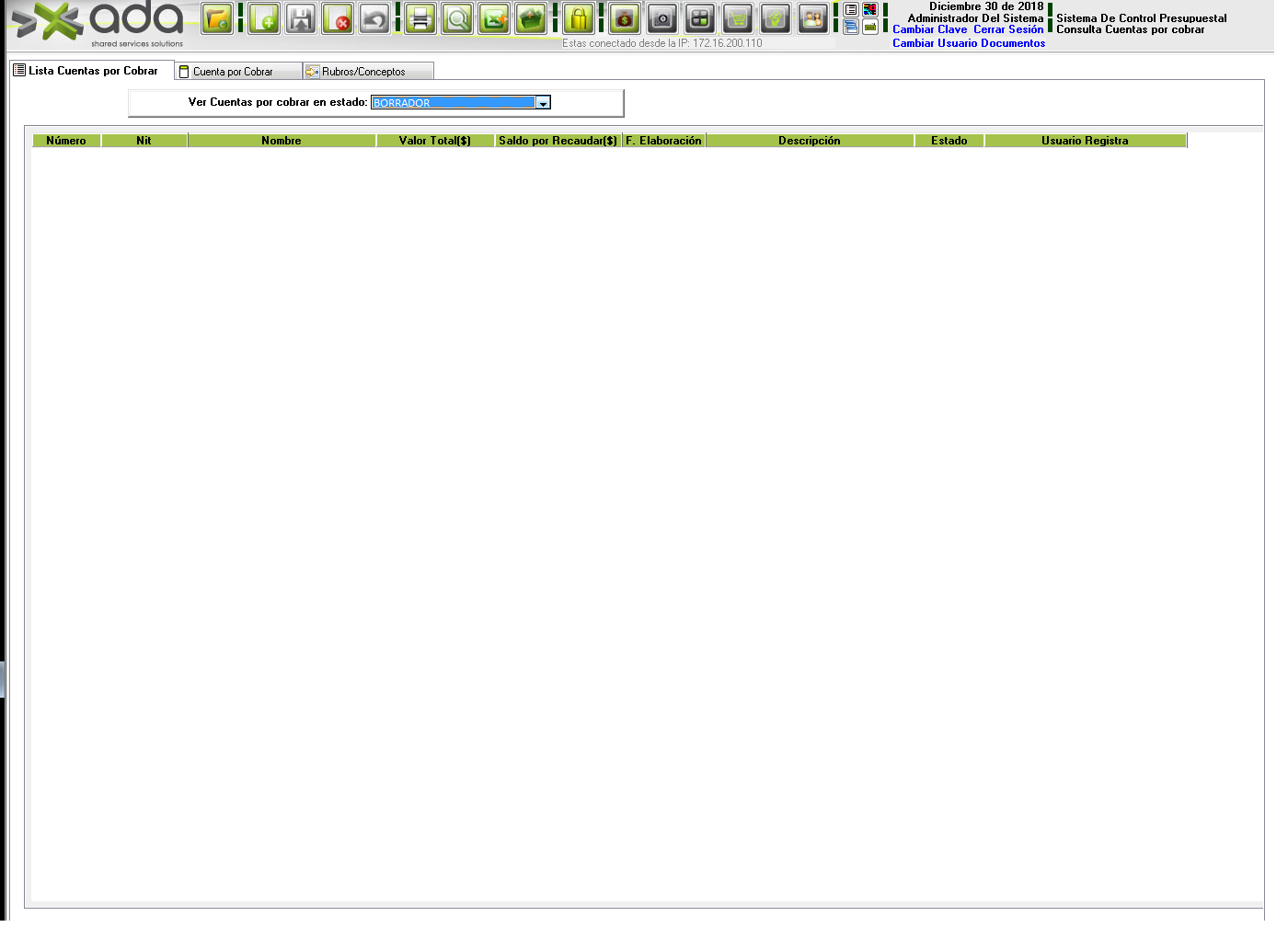This screenshot has width=1288, height=927.
Task: Click the 'Administrador Del Sistema' user text
Action: tap(976, 18)
